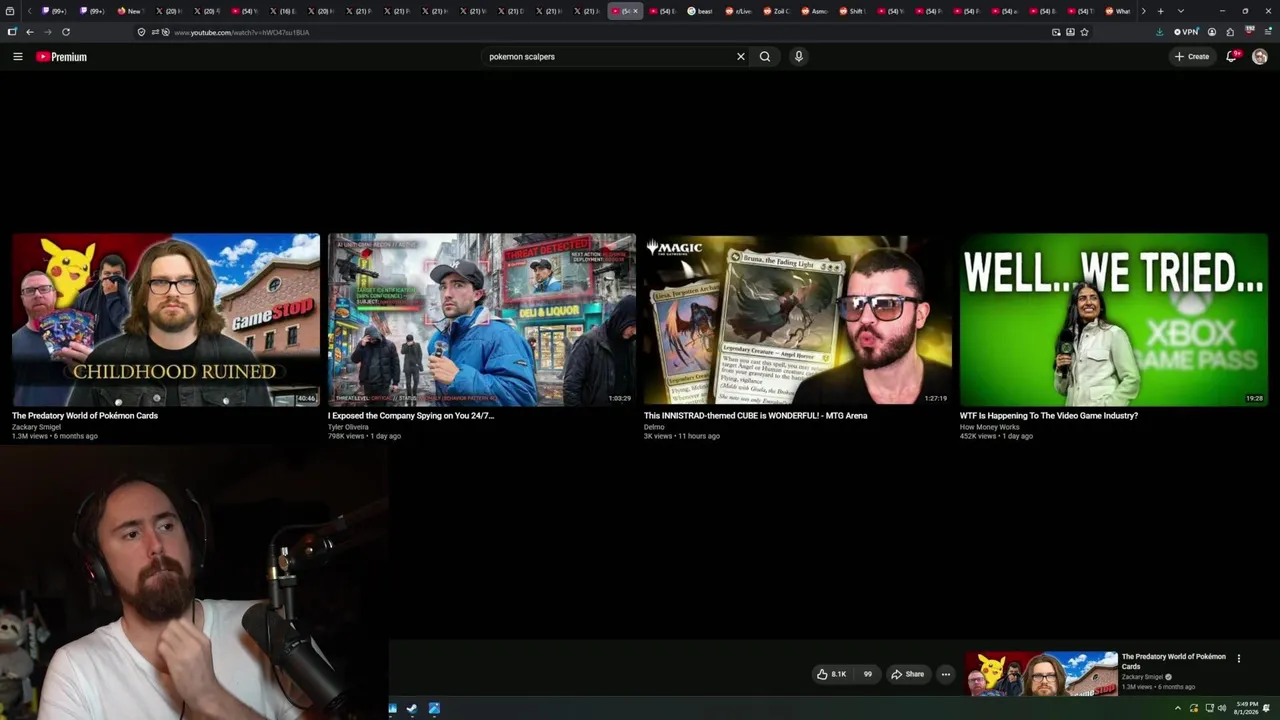Visit the How Money Works channel
Viewport: 1280px width, 720px height.
point(989,427)
